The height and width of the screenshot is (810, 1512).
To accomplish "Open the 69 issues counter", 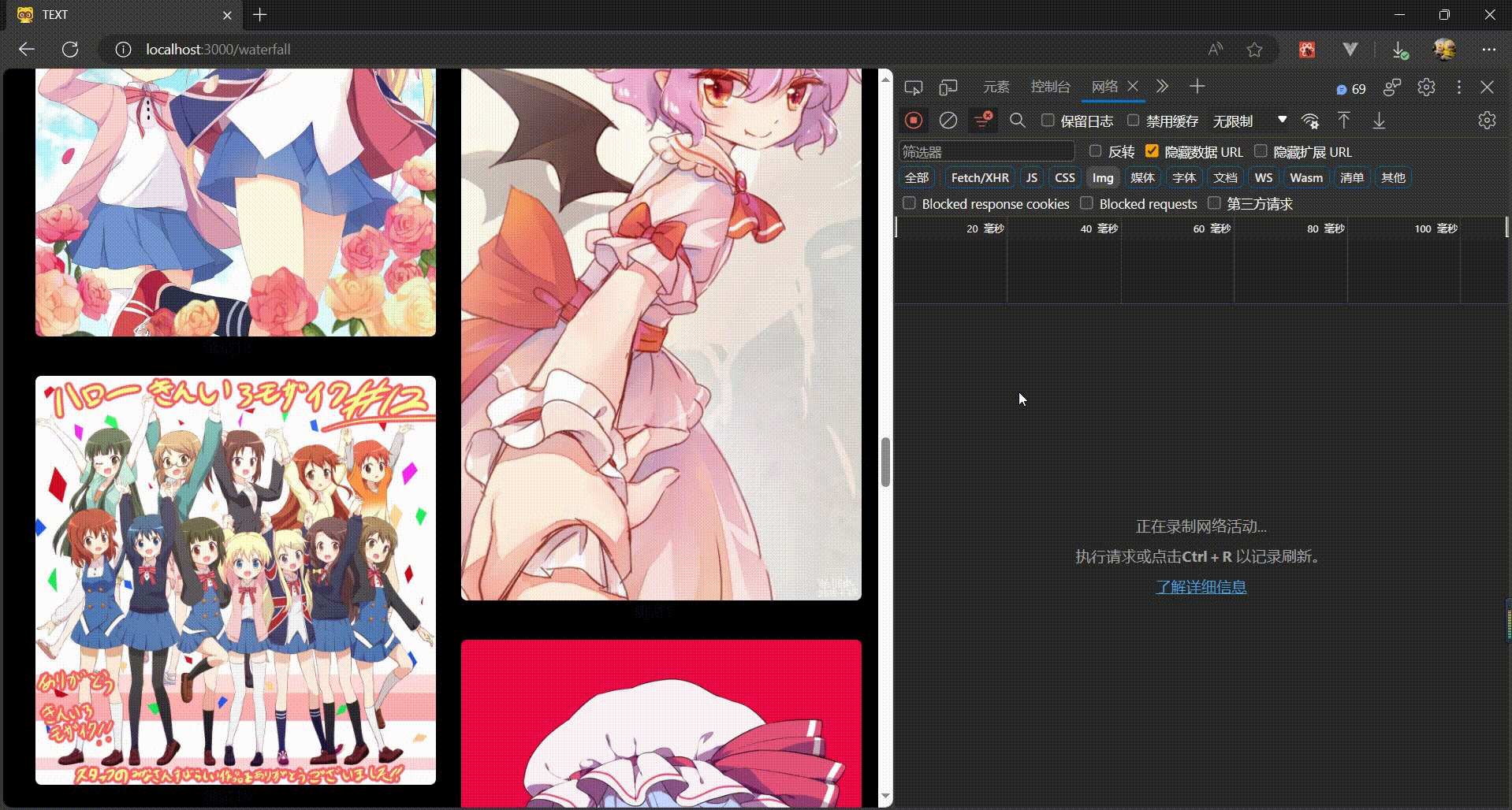I will (x=1351, y=89).
